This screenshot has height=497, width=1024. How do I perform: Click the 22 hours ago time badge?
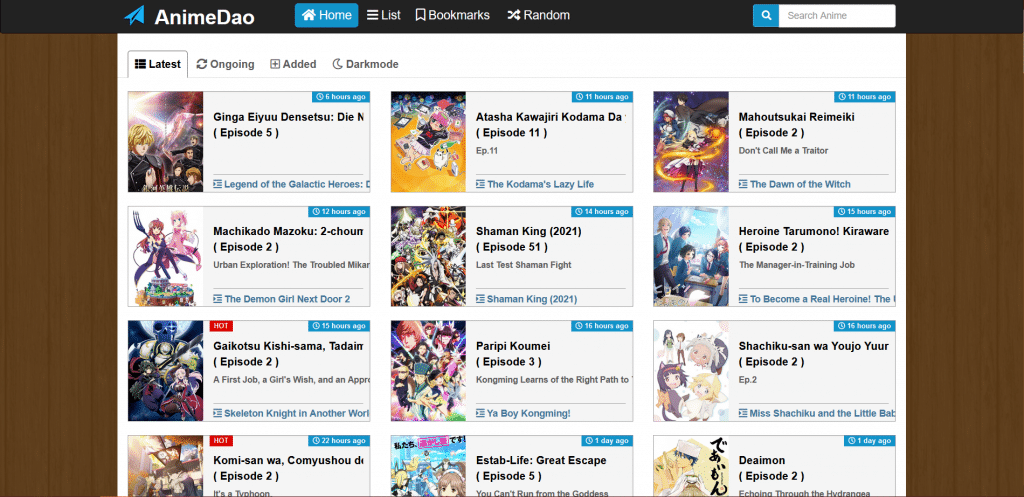tap(339, 441)
